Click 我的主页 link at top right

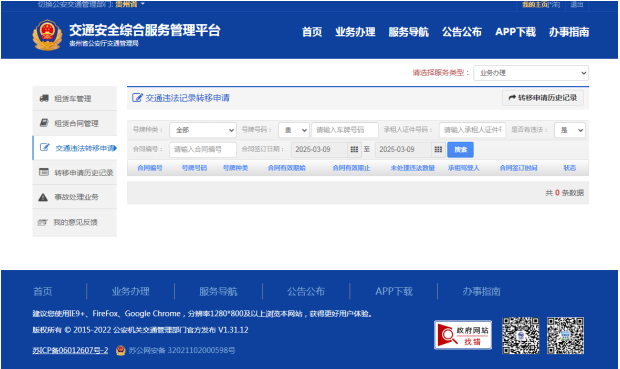tap(535, 5)
